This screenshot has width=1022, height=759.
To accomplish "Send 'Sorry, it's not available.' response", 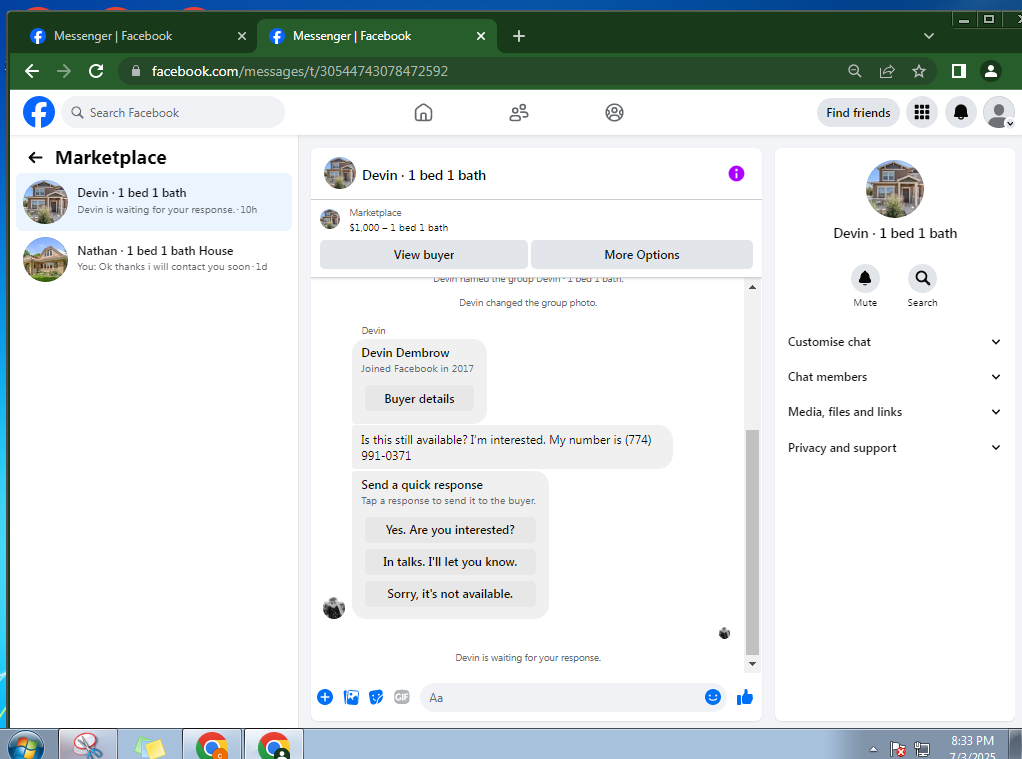I will point(450,593).
